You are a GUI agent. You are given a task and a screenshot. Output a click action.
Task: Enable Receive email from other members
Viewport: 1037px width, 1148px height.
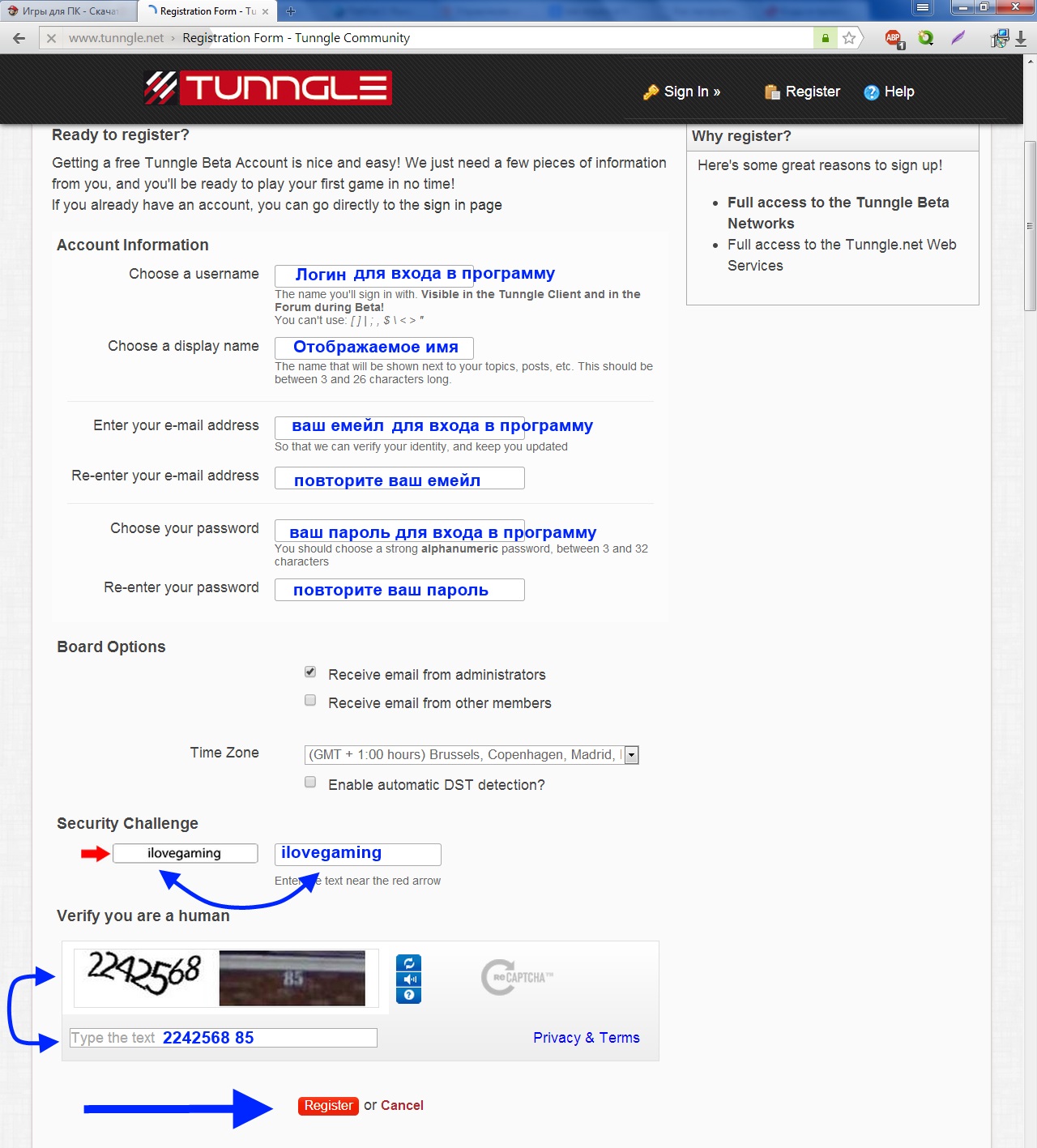point(310,701)
